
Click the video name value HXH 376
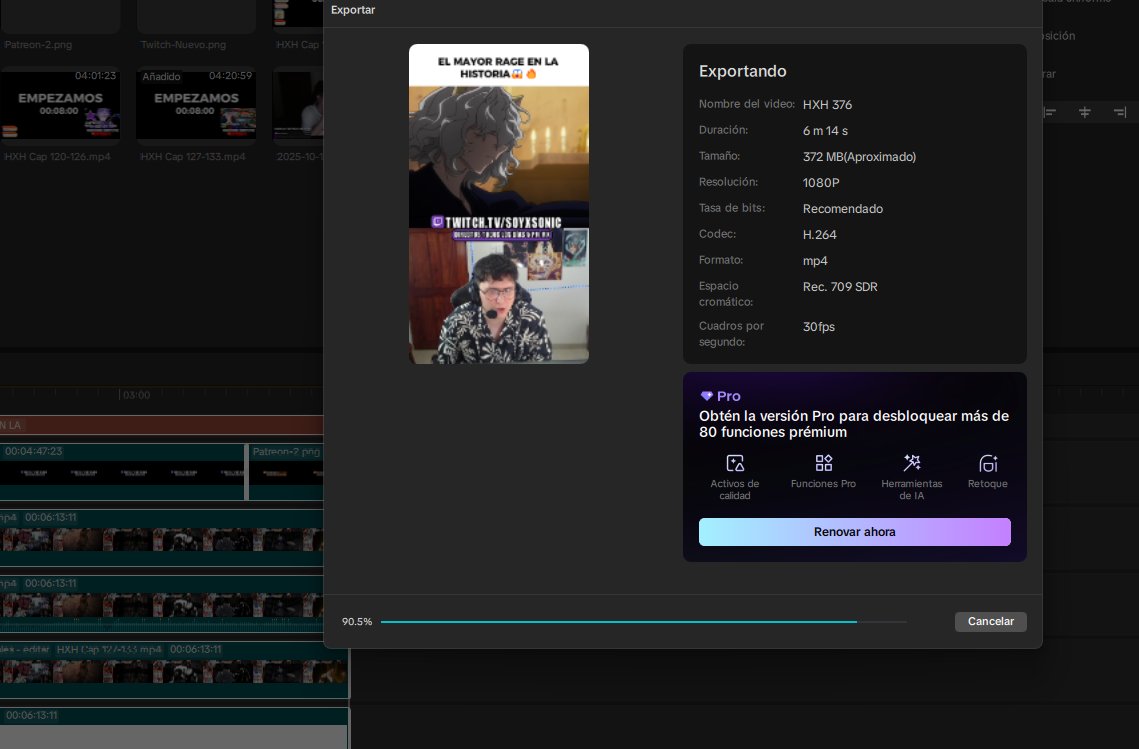827,105
